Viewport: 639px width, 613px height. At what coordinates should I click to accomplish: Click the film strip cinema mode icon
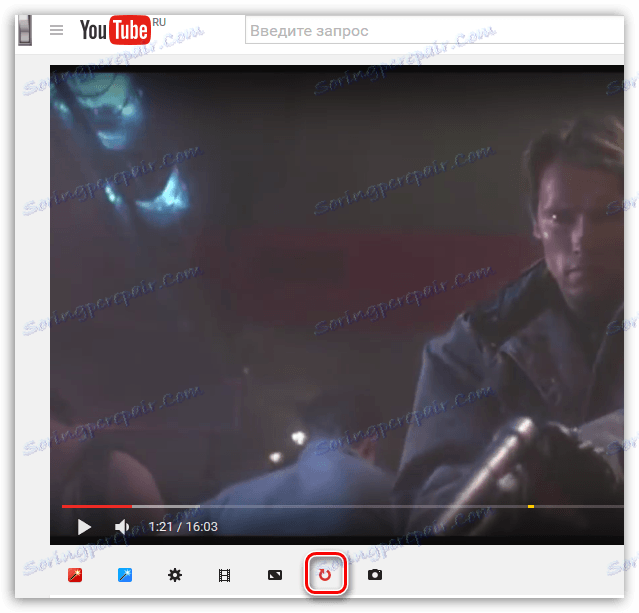click(225, 576)
